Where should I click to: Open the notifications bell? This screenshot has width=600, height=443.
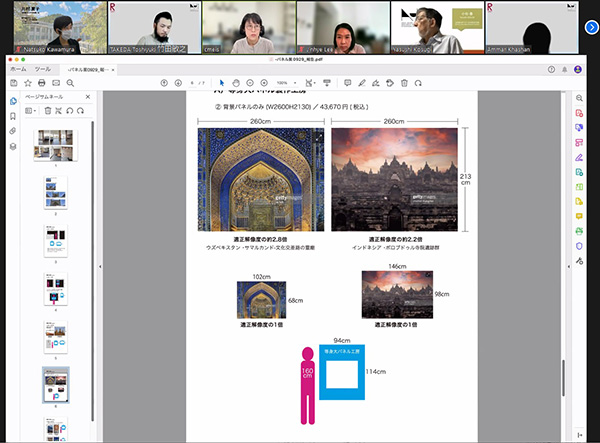pyautogui.click(x=564, y=69)
